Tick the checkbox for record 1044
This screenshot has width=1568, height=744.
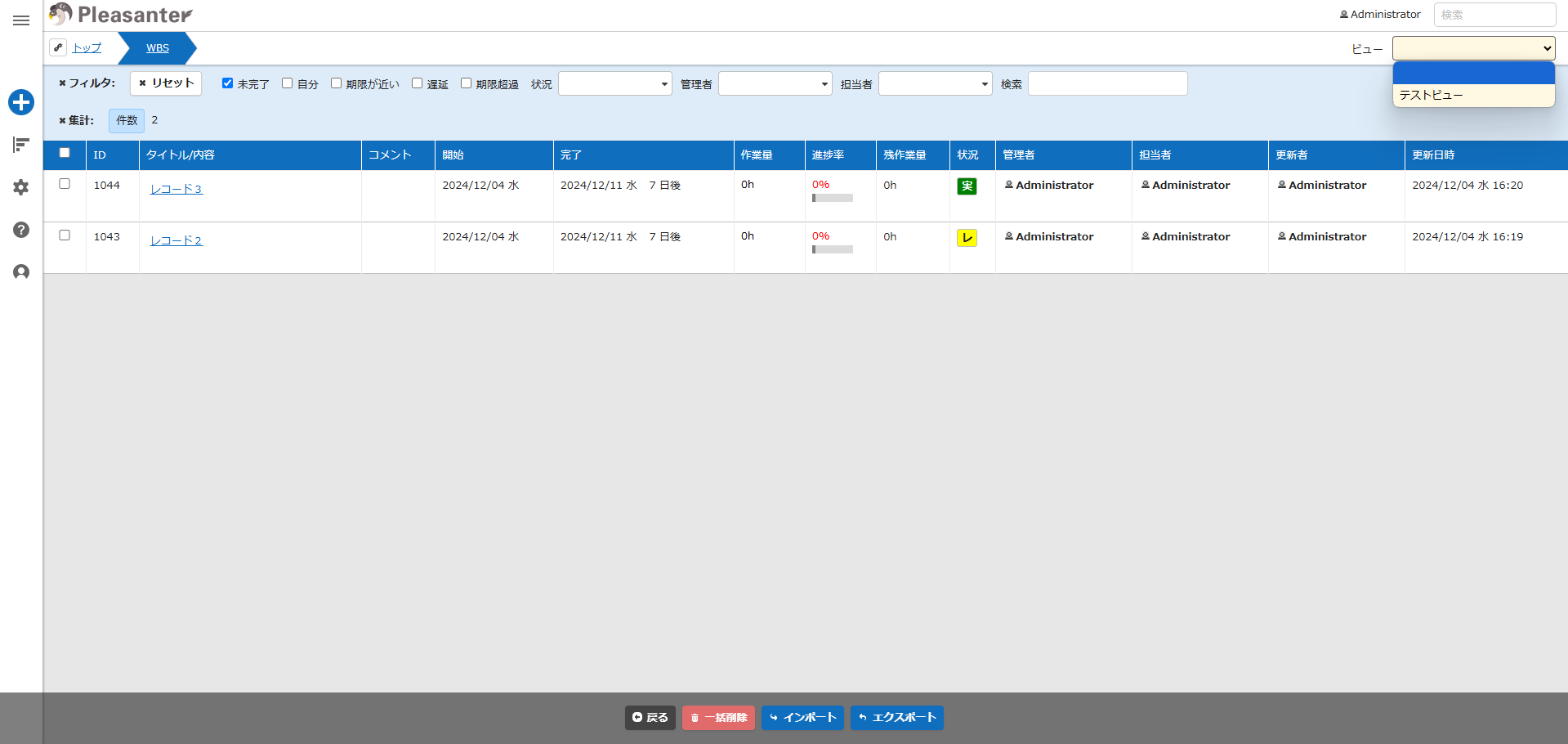point(65,184)
